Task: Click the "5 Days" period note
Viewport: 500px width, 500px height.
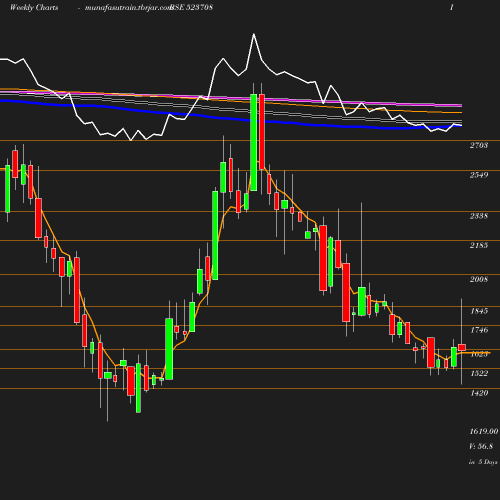Action: (x=488, y=462)
